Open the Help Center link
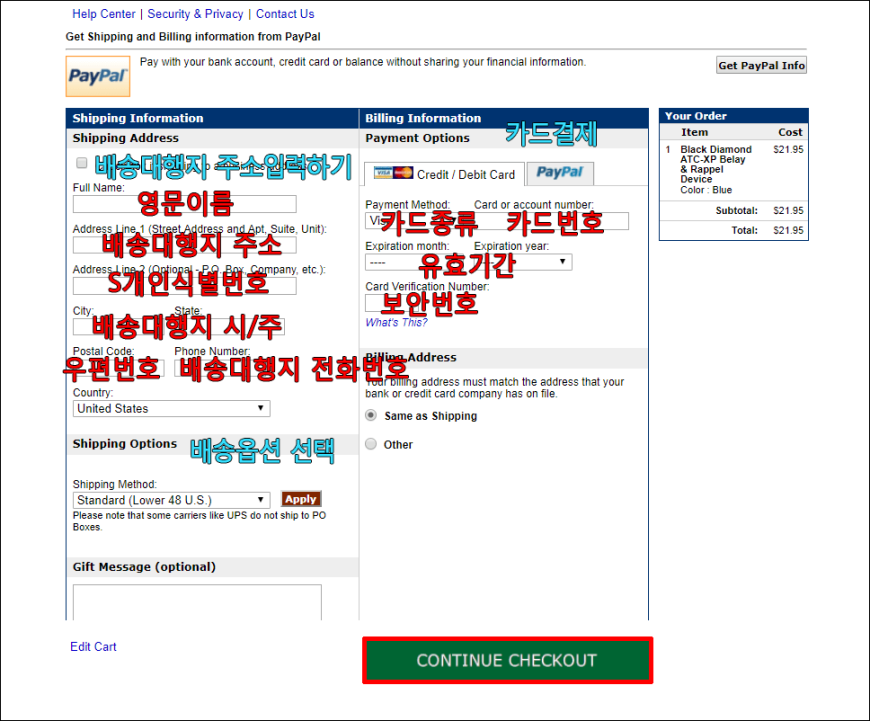 tap(104, 14)
